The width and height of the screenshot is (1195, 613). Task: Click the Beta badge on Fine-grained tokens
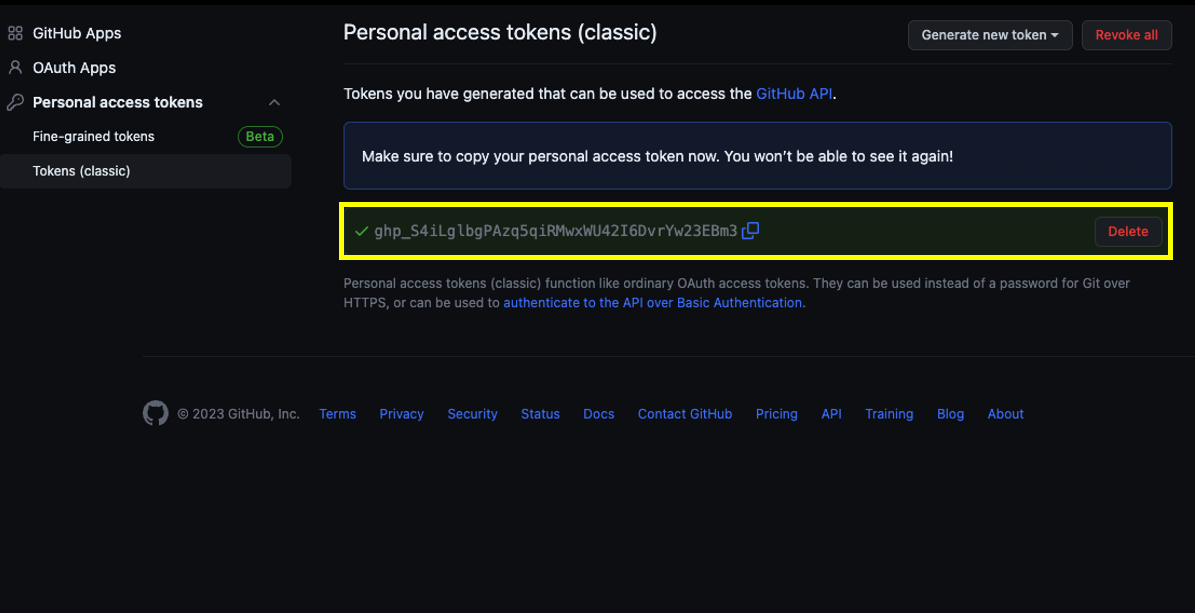pyautogui.click(x=260, y=136)
